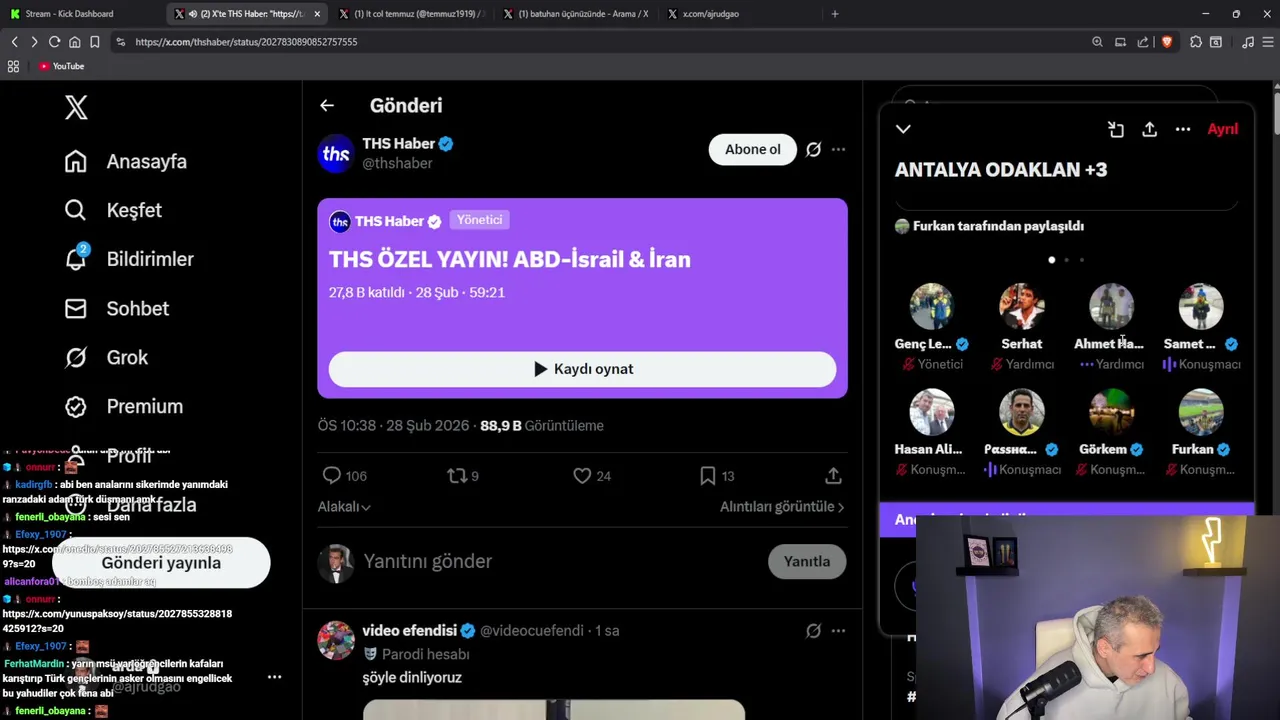Open browser extensions puzzle icon
Viewport: 1280px width, 720px height.
pos(1196,42)
